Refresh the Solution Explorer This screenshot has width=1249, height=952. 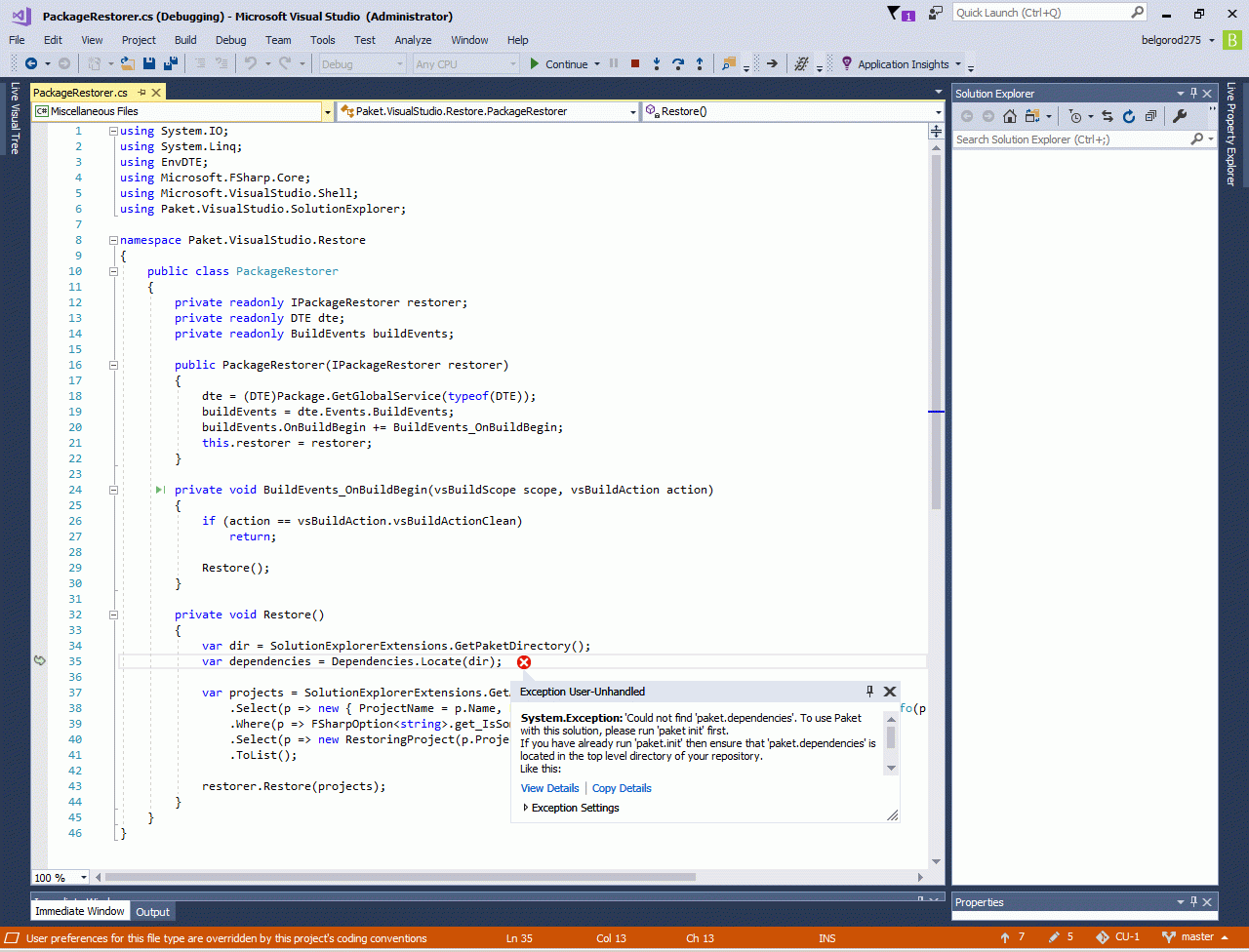point(1129,116)
